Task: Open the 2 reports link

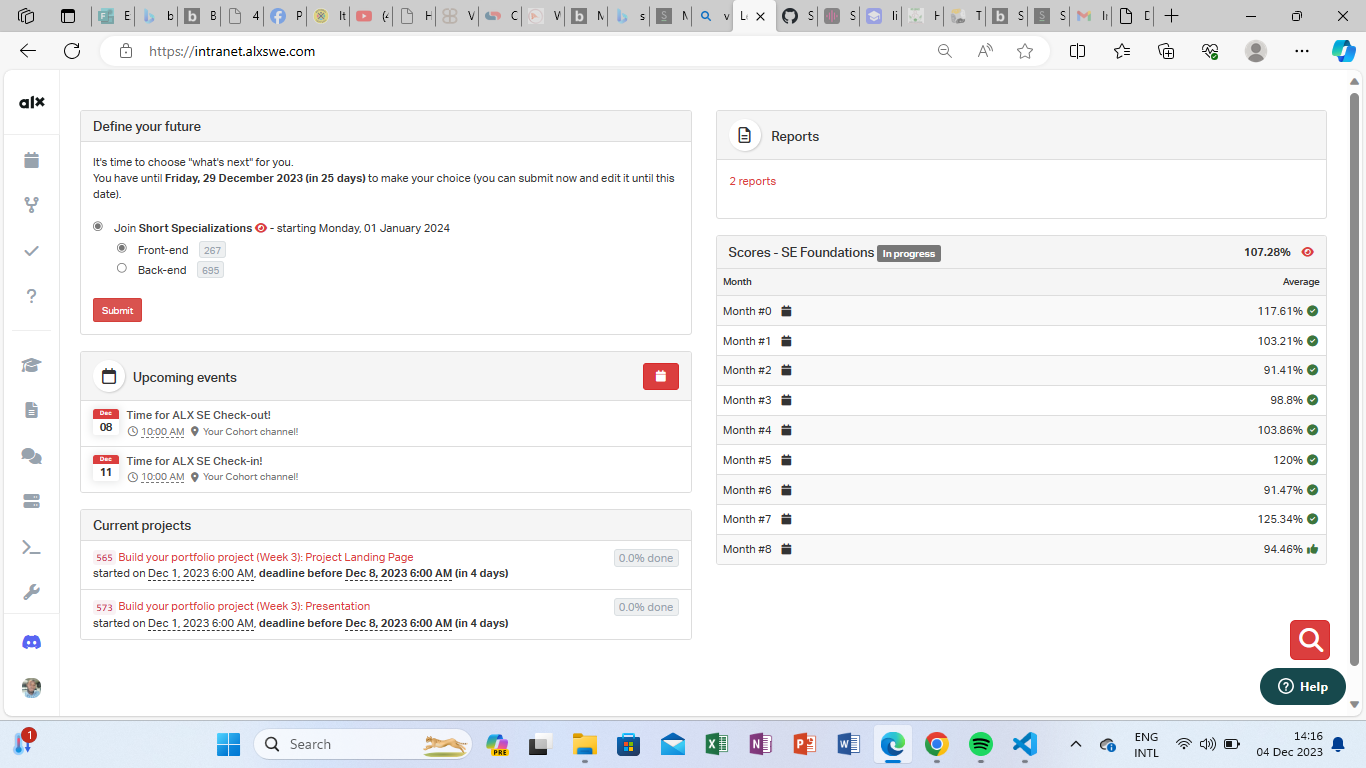Action: point(752,181)
